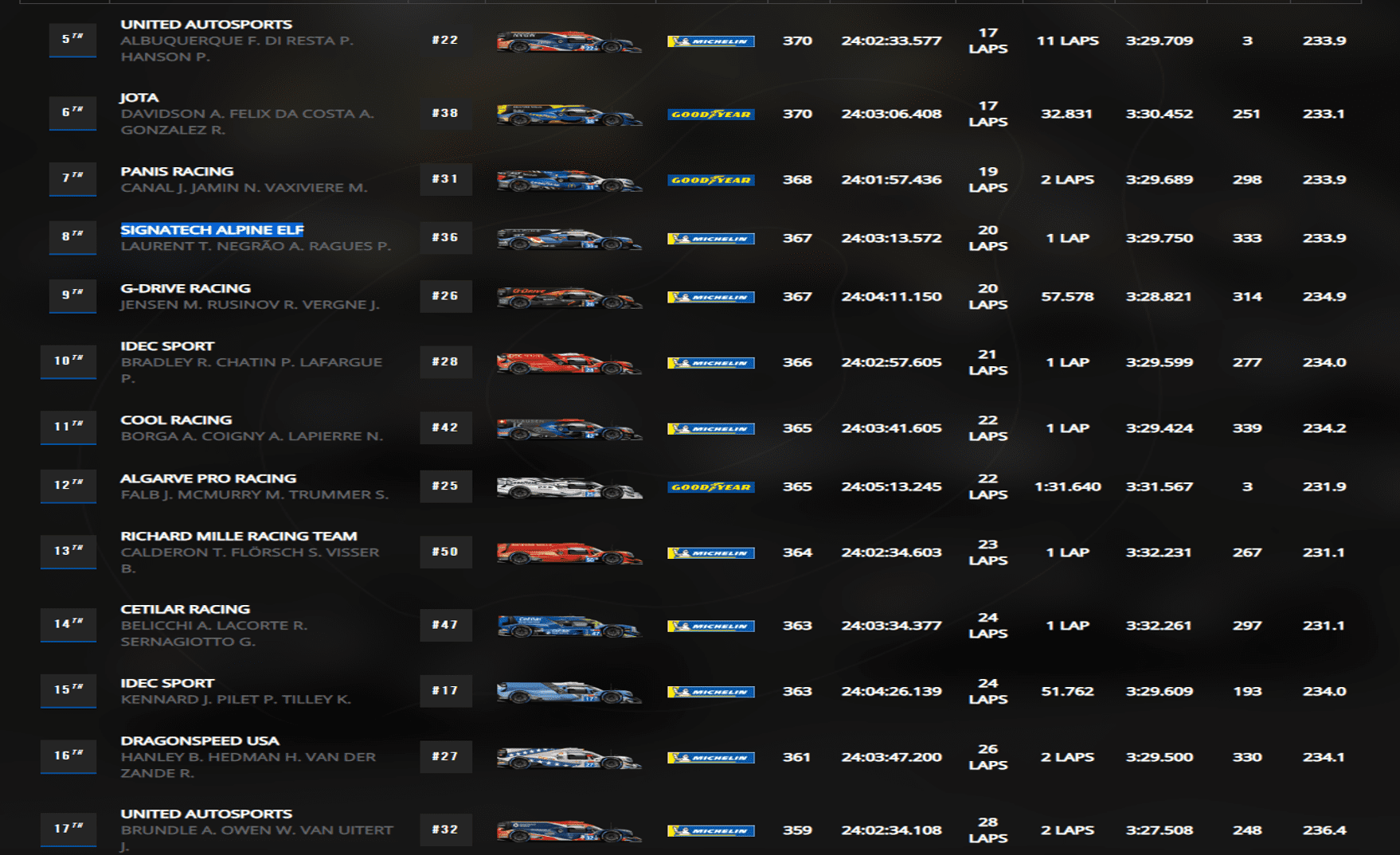Image resolution: width=1400 pixels, height=855 pixels.
Task: Click Michelin logo in Cool Racing row
Action: (710, 429)
